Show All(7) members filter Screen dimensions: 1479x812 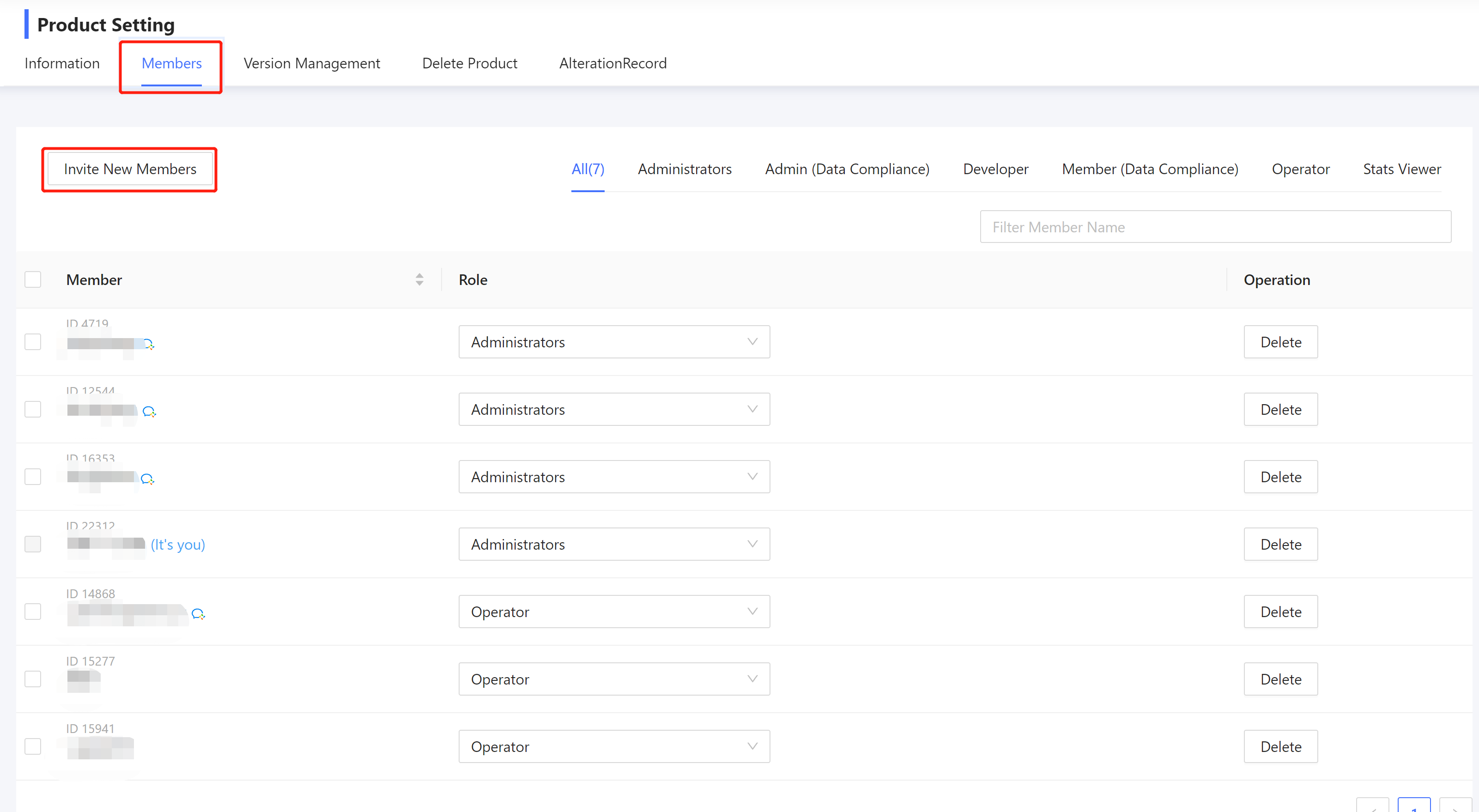[x=588, y=169]
